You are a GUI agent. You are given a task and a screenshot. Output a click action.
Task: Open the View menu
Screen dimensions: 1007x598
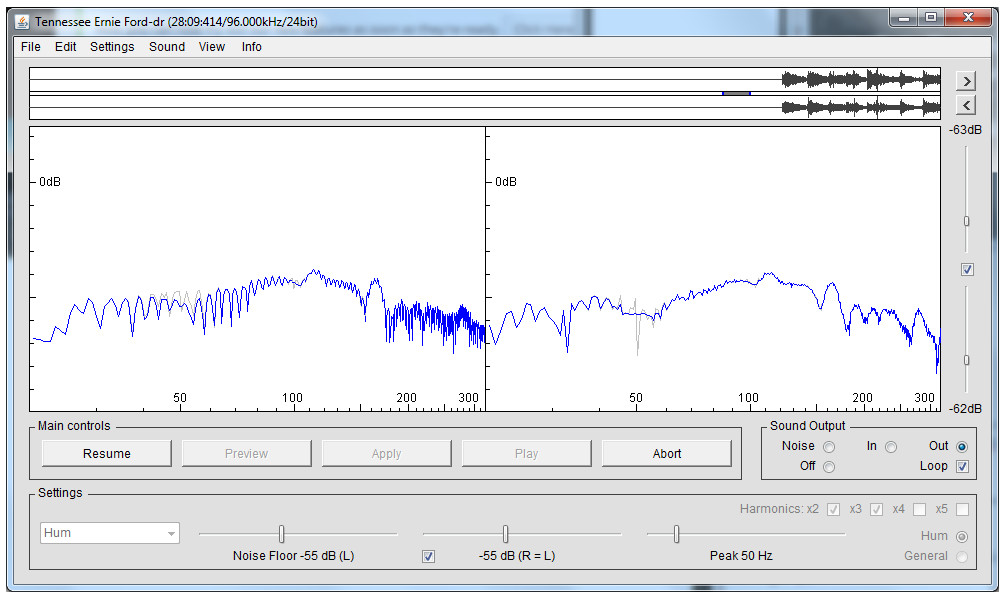coord(212,47)
